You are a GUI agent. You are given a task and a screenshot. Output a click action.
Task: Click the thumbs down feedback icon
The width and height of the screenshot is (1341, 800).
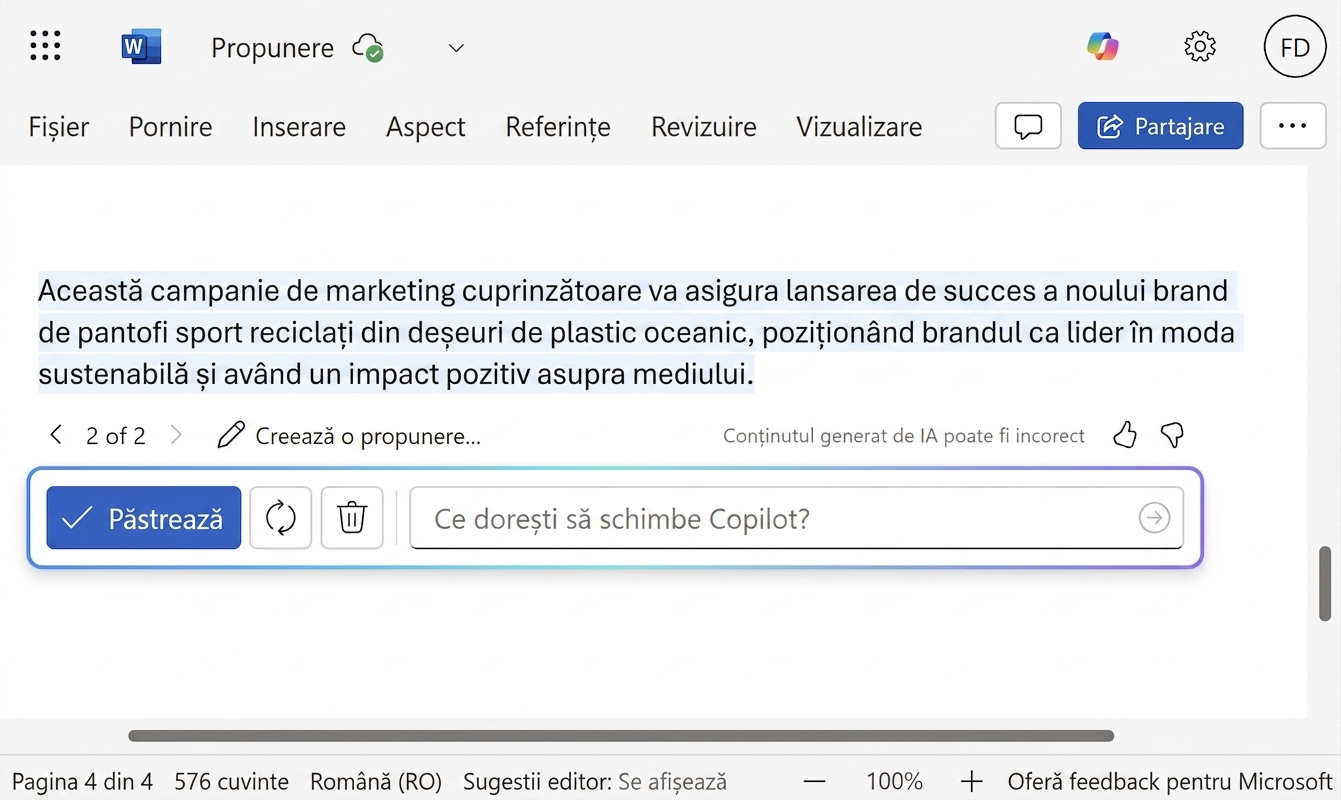point(1172,435)
